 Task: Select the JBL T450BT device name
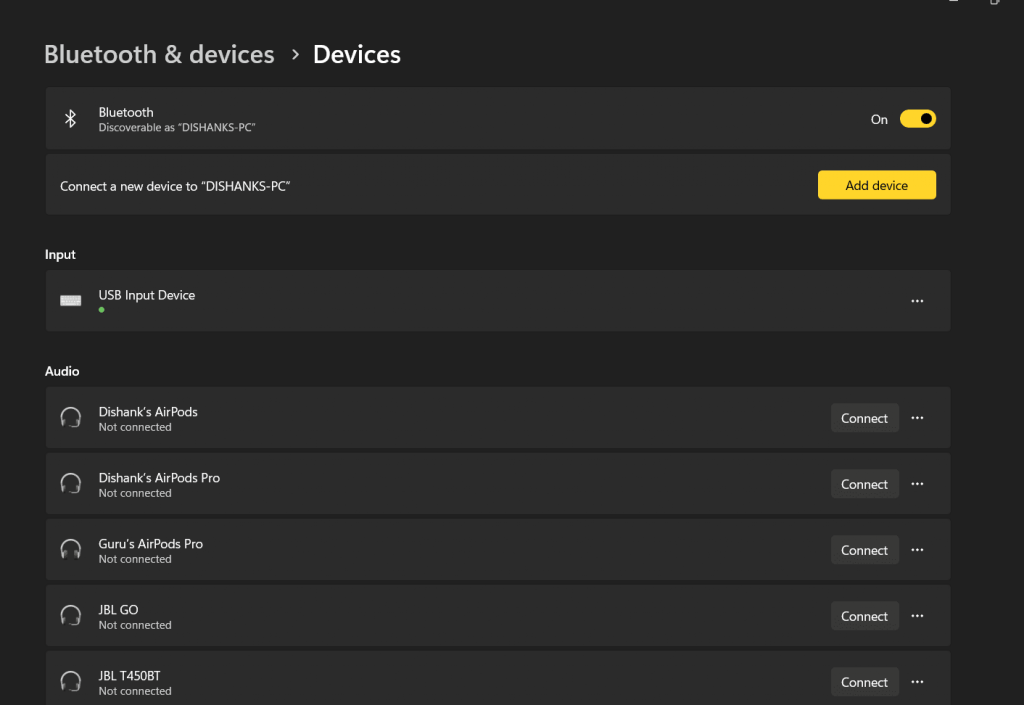click(129, 676)
